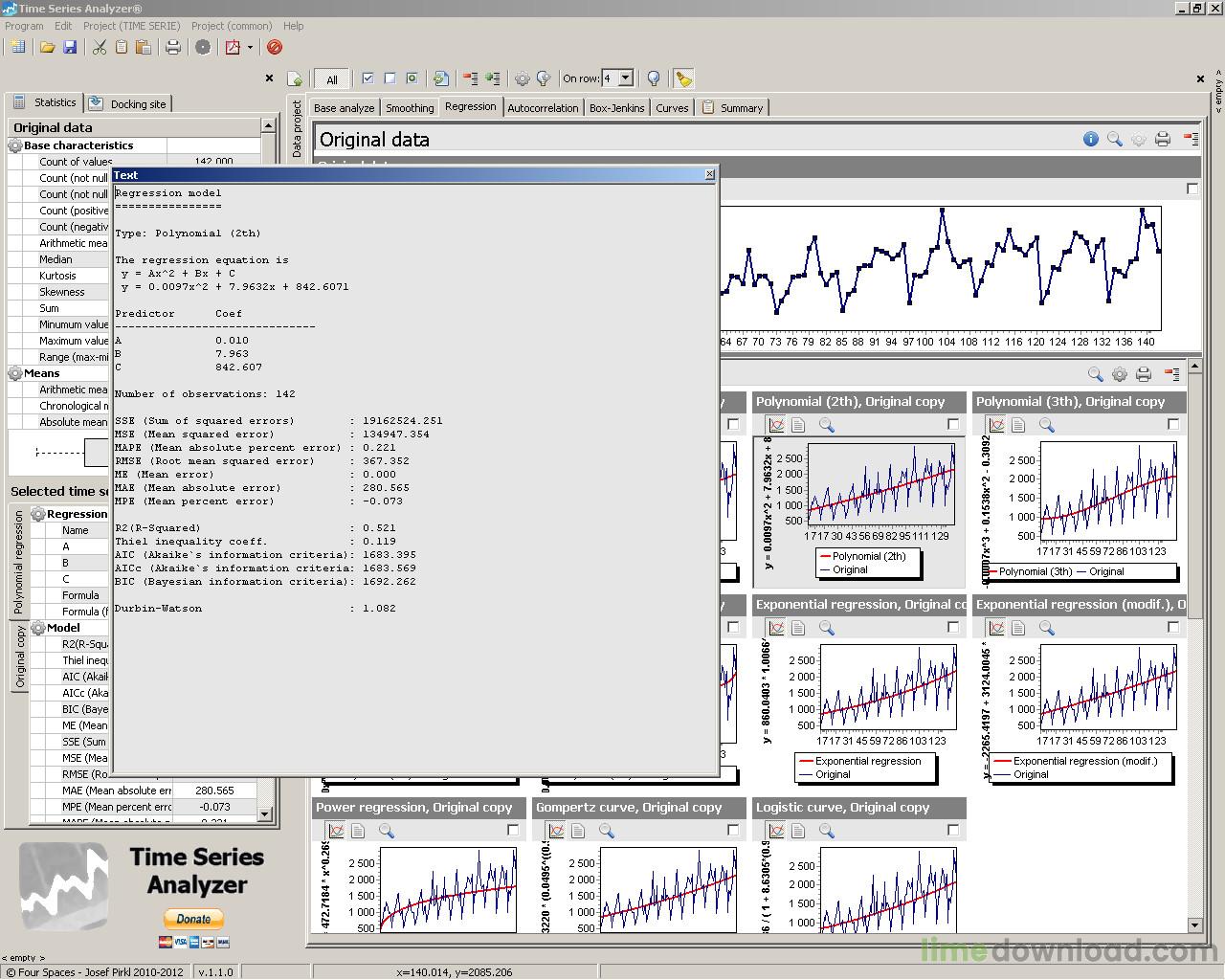1225x980 pixels.
Task: Click the down arrow of the right scrollbar
Action: pos(1194,925)
